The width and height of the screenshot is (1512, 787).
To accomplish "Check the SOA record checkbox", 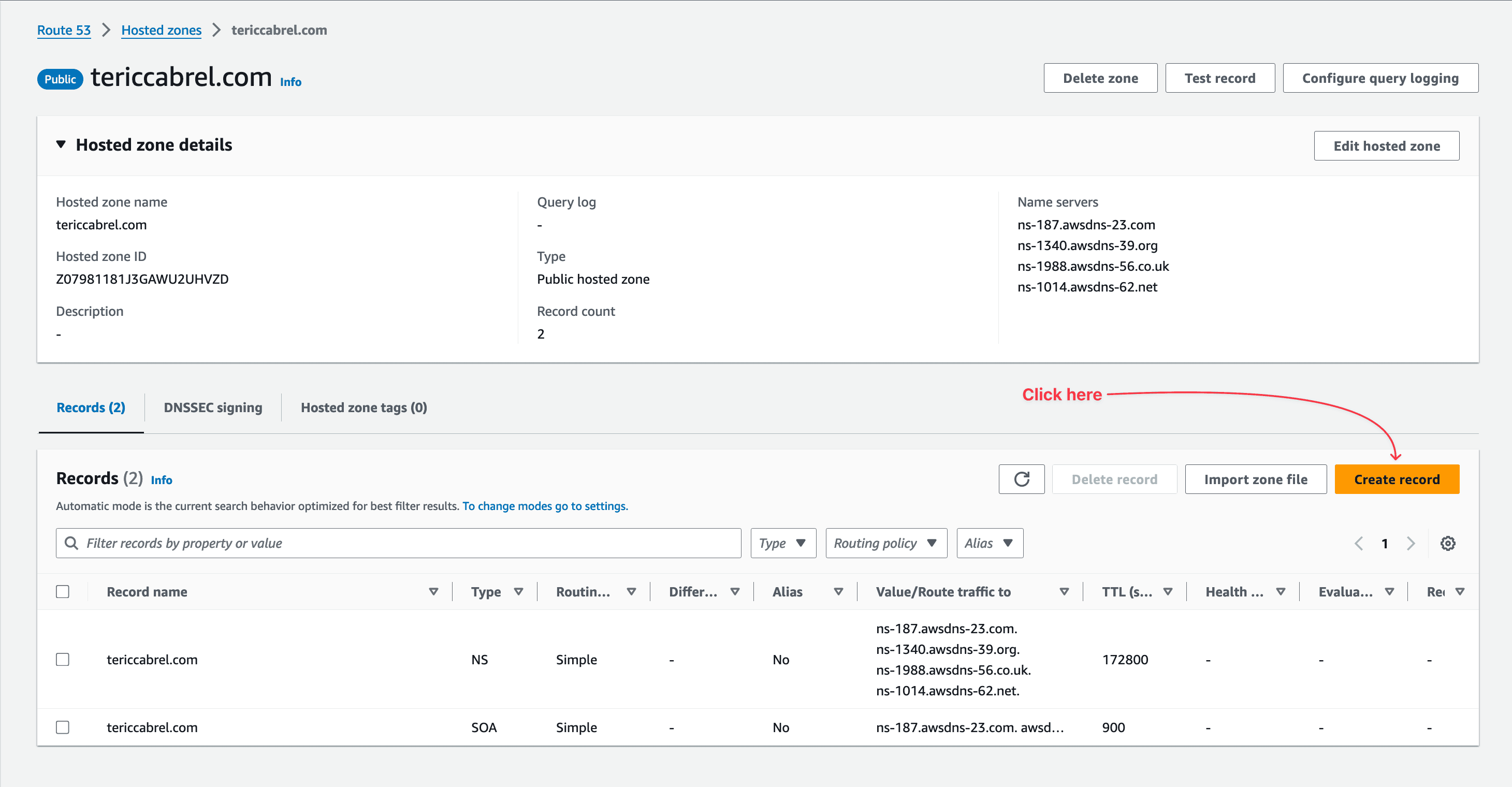I will pos(63,727).
